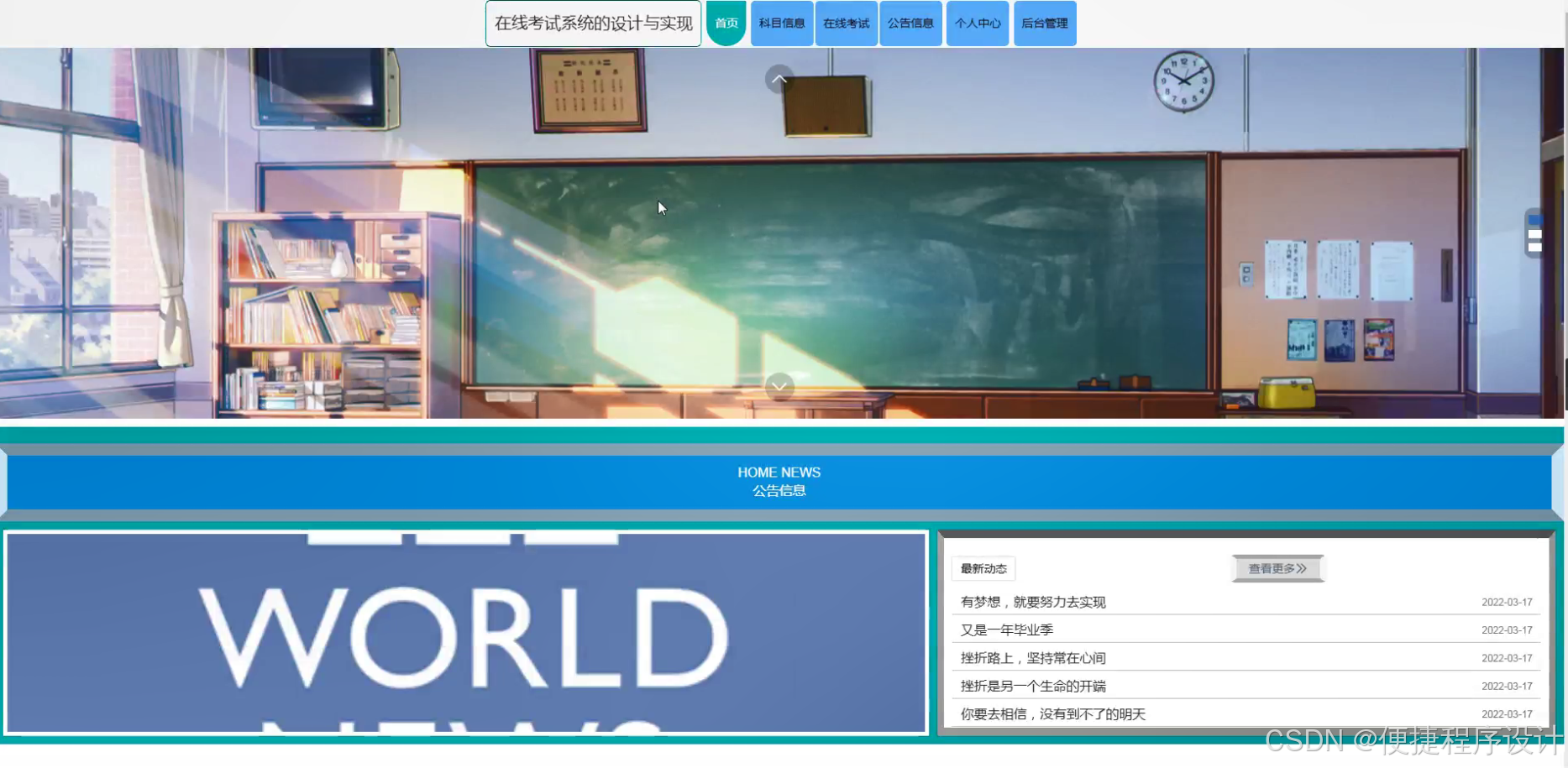Image resolution: width=1568 pixels, height=768 pixels.
Task: Click the classroom banner carousel image
Action: click(x=781, y=233)
